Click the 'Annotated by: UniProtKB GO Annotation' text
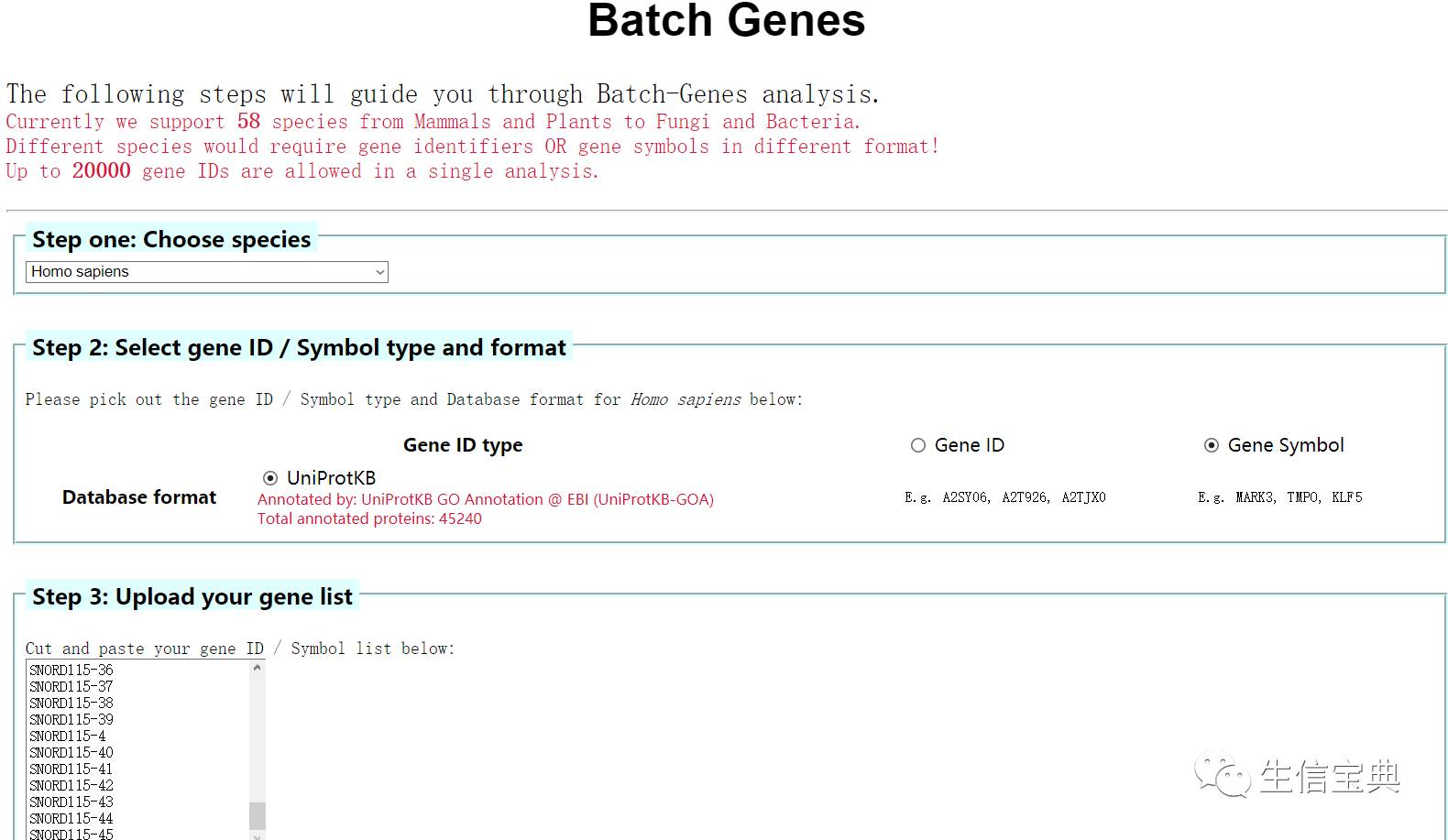Image resolution: width=1448 pixels, height=840 pixels. click(486, 499)
